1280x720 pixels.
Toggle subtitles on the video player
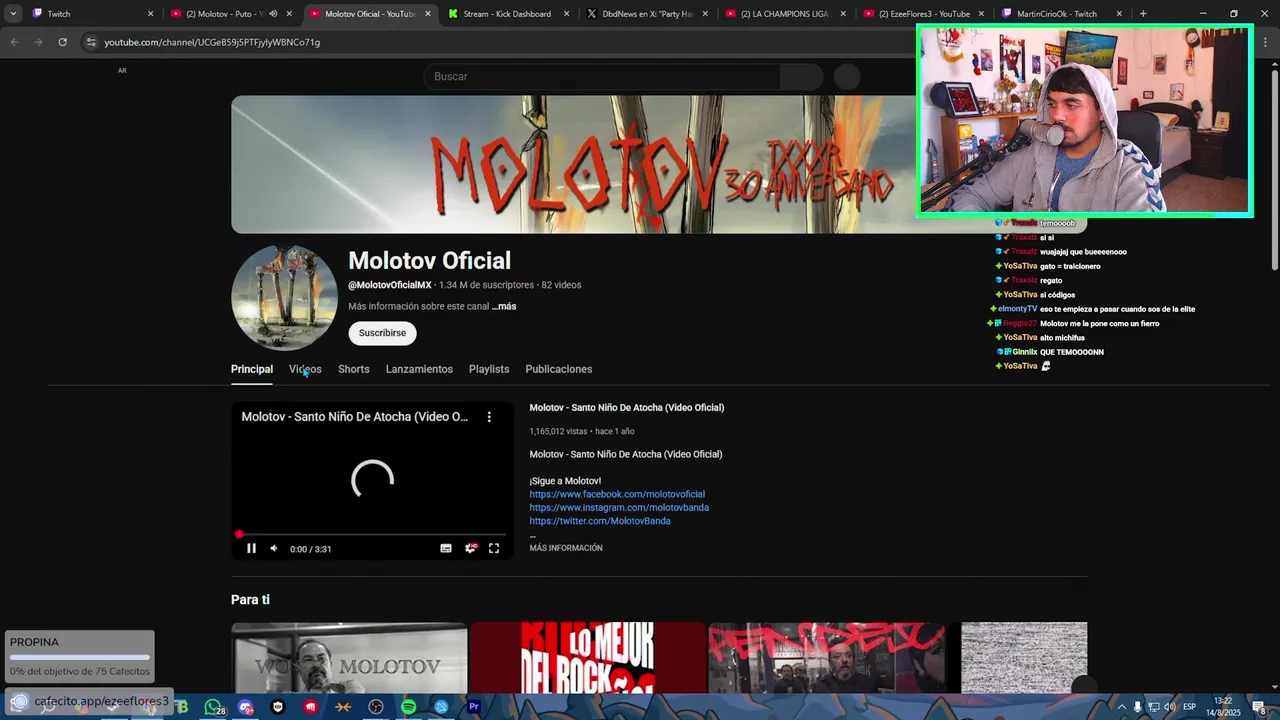446,548
